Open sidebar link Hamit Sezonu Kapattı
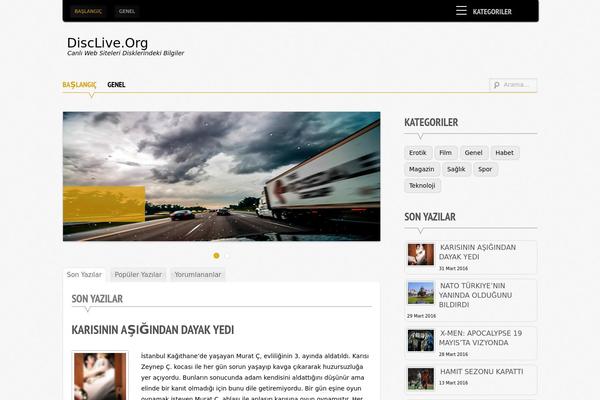Screen dimensions: 600x400 (481, 371)
